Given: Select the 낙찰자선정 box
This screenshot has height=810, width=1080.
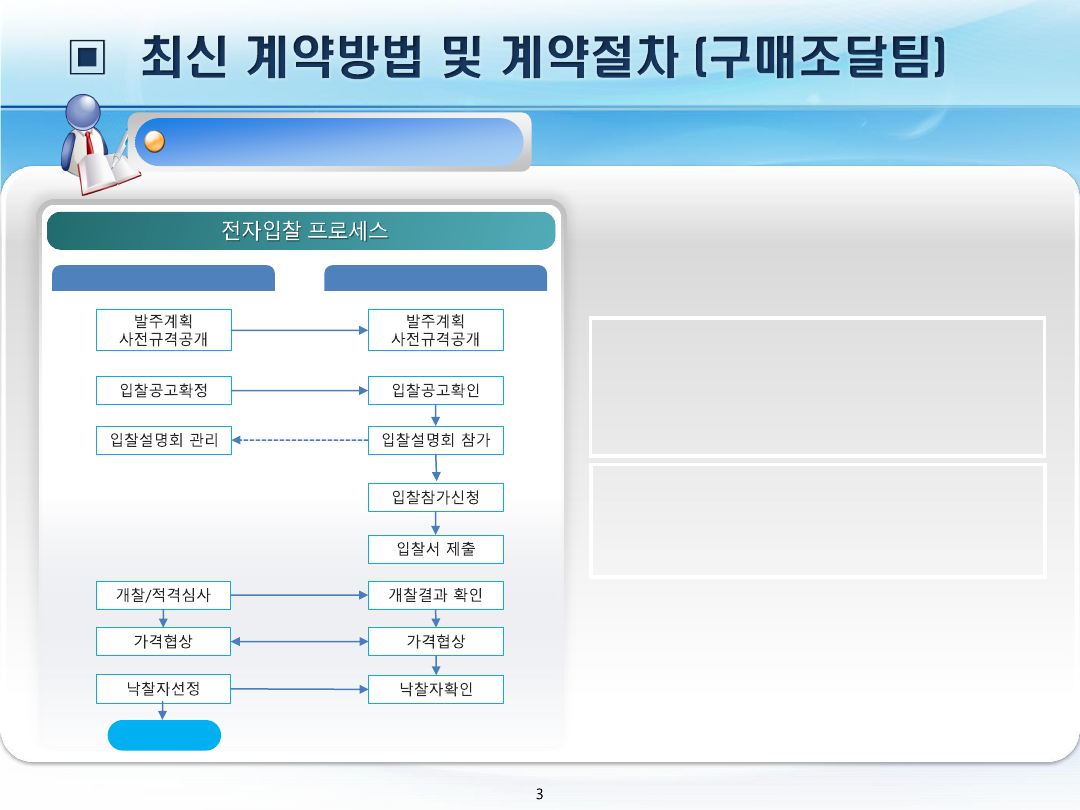Looking at the screenshot, I should [x=164, y=689].
